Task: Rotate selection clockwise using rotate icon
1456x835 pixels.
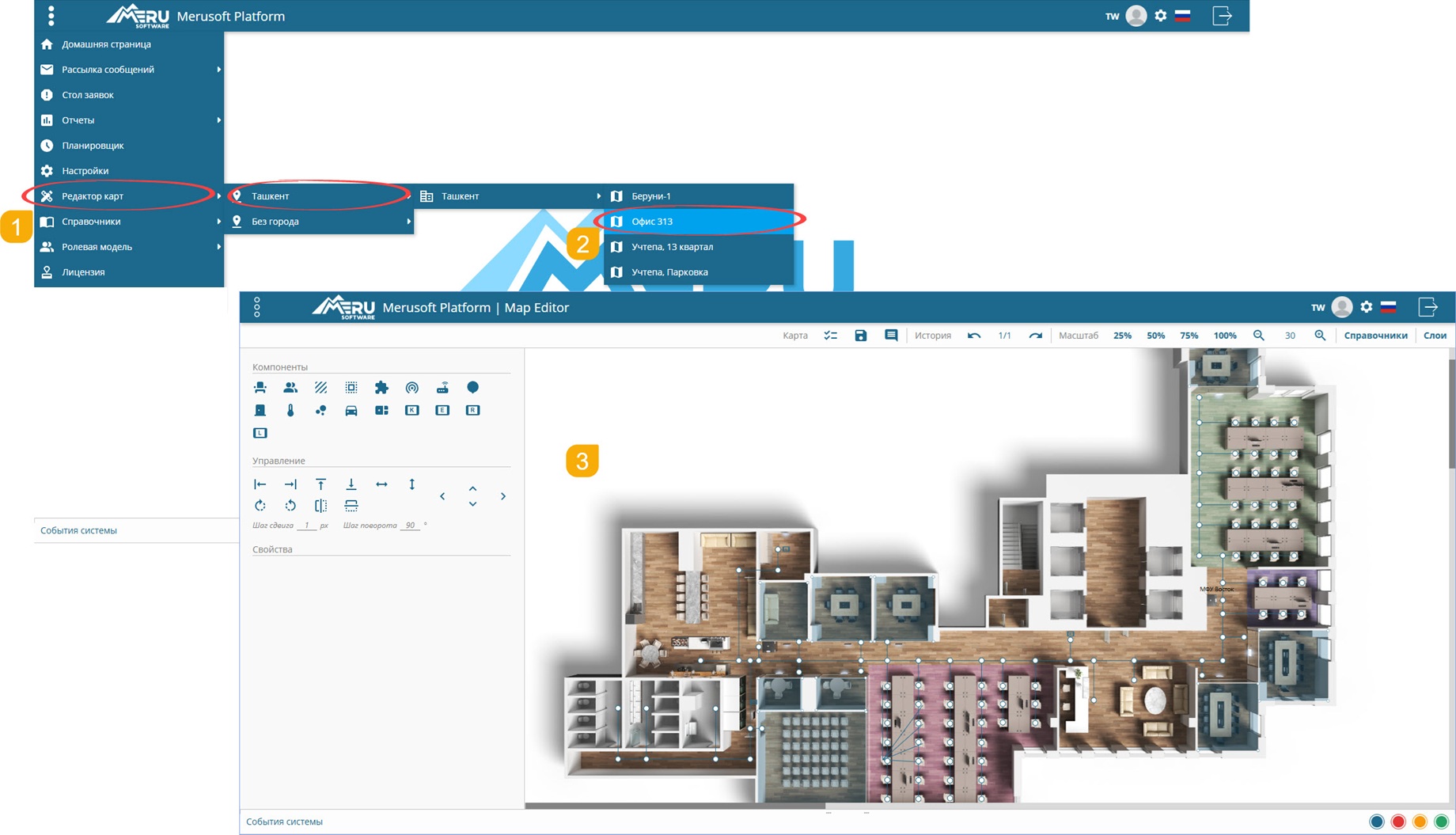Action: click(260, 506)
